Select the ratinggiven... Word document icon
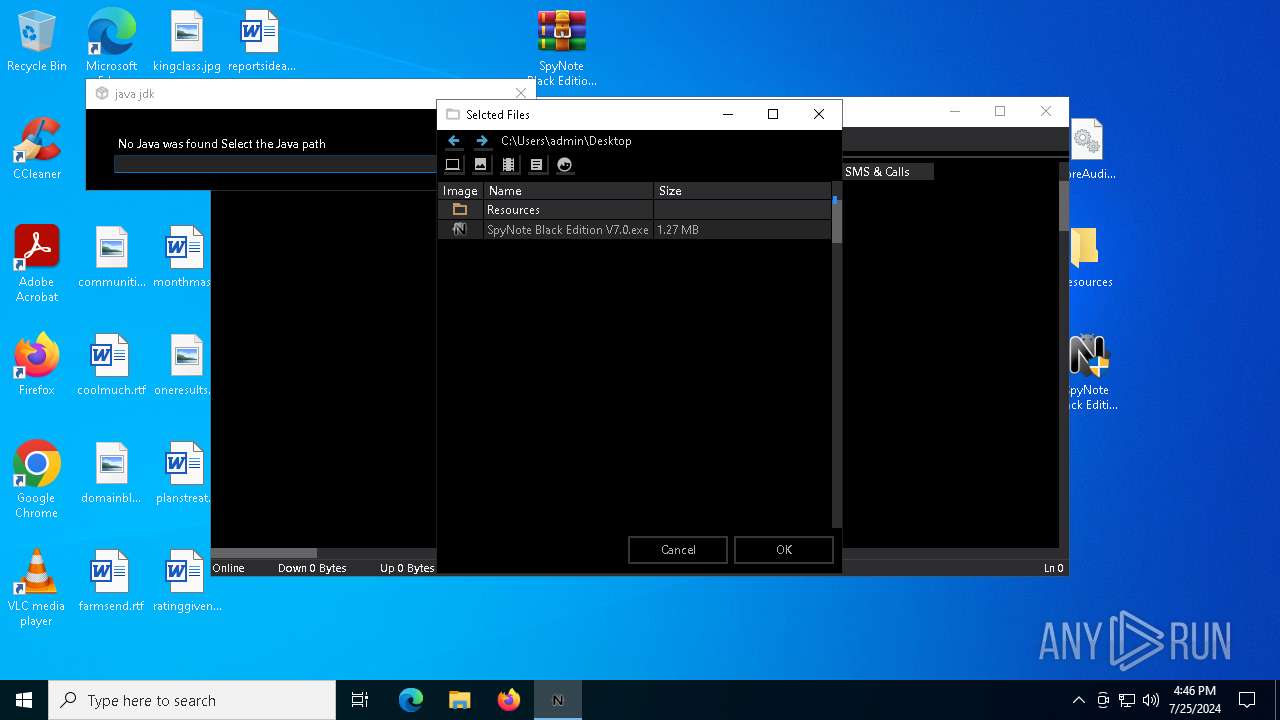 (187, 581)
